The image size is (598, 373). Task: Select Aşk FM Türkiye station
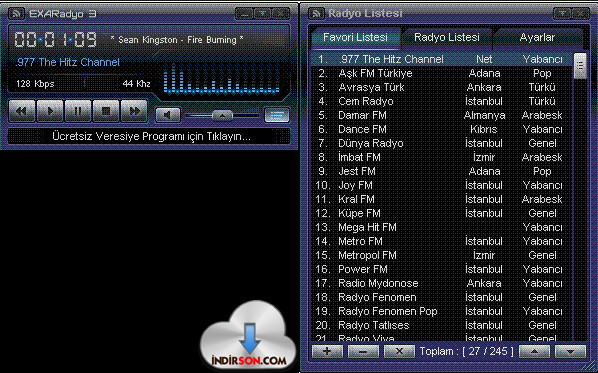tap(441, 73)
